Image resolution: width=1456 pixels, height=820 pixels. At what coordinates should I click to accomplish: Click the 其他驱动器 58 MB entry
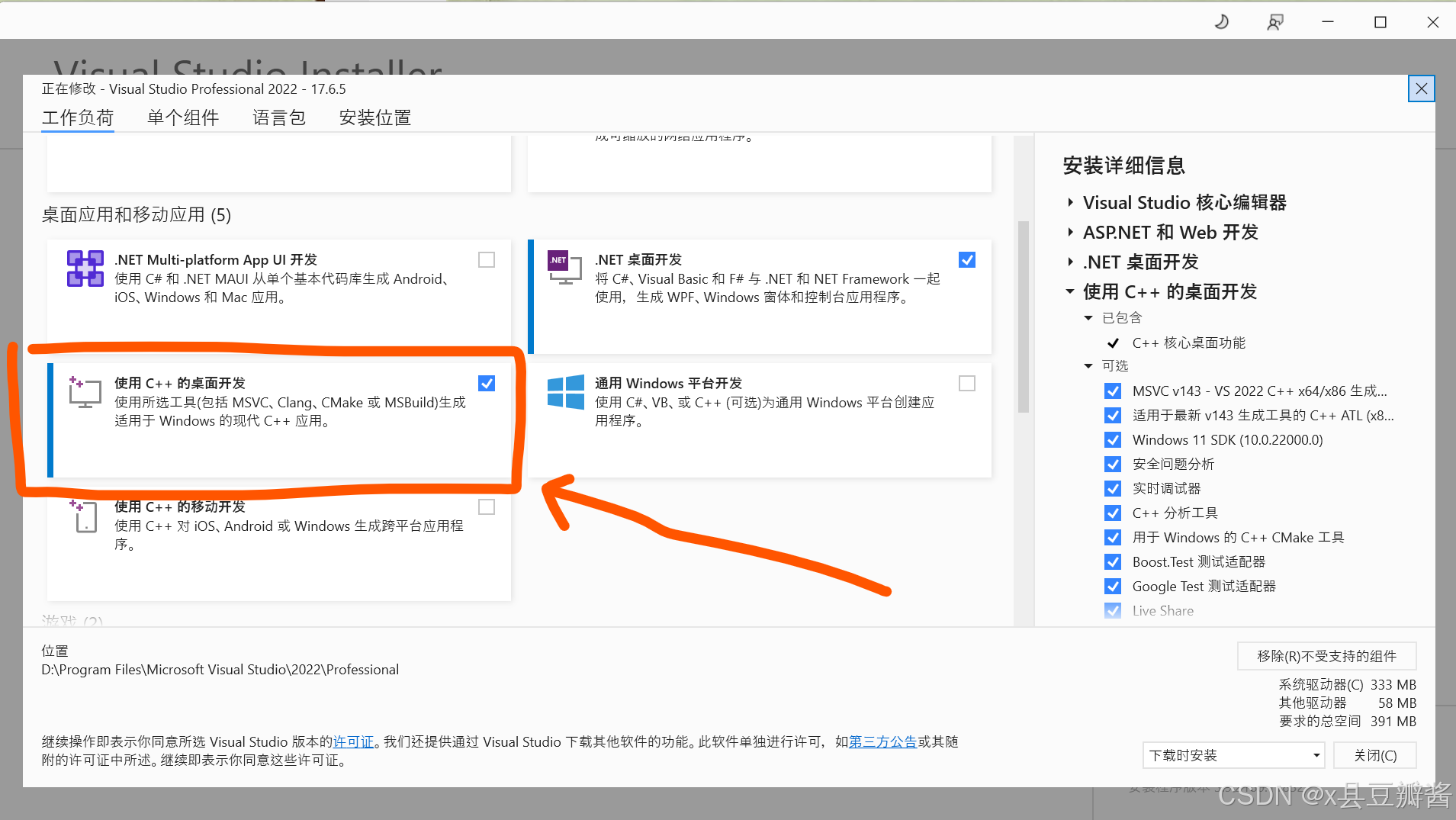[1348, 703]
